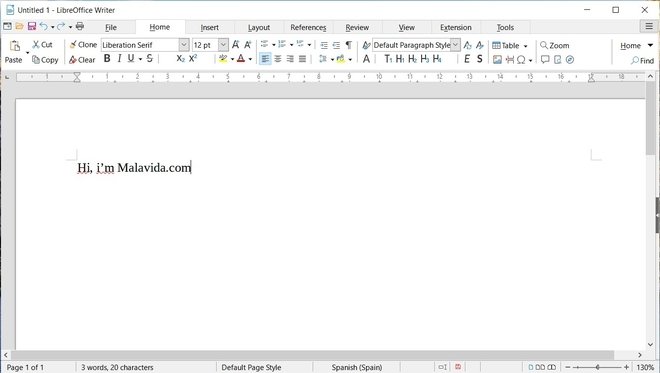Toggle Underline formatting
Viewport: 660px width, 373px height.
pos(131,59)
